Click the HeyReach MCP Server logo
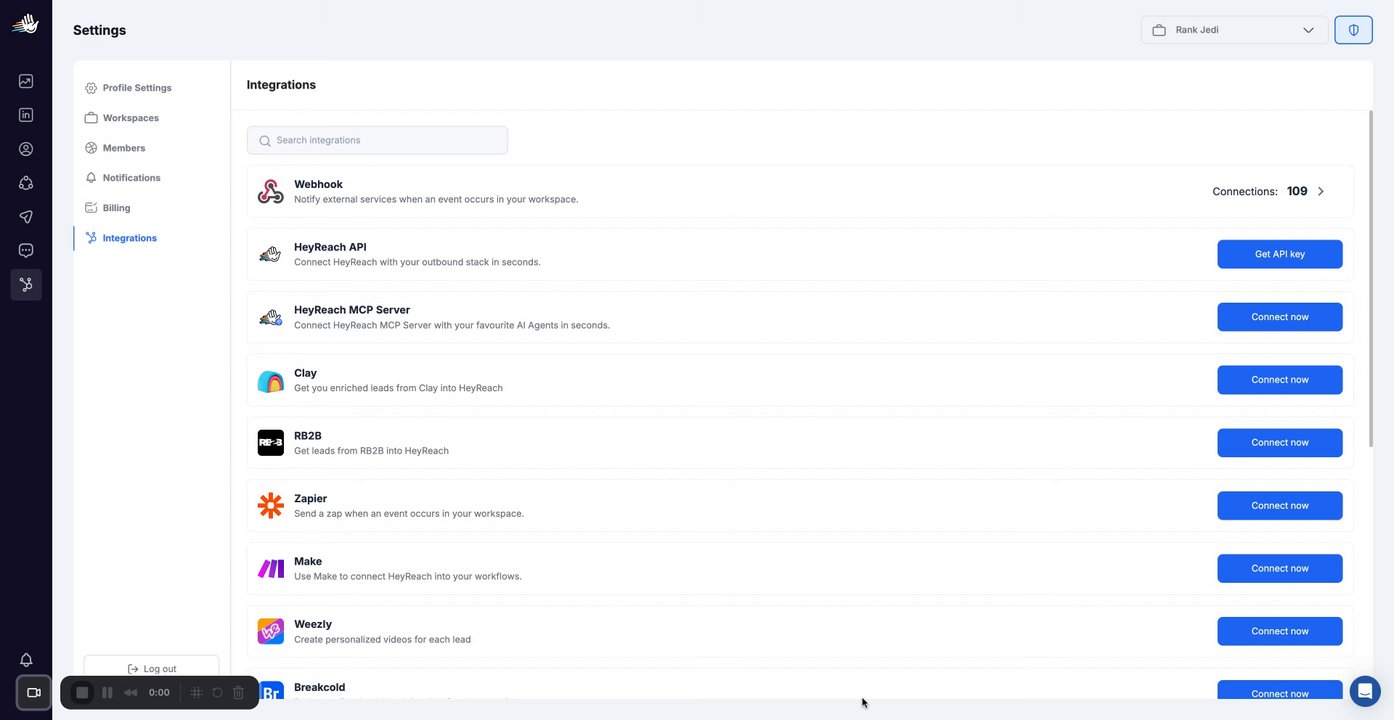The width and height of the screenshot is (1394, 720). click(270, 317)
